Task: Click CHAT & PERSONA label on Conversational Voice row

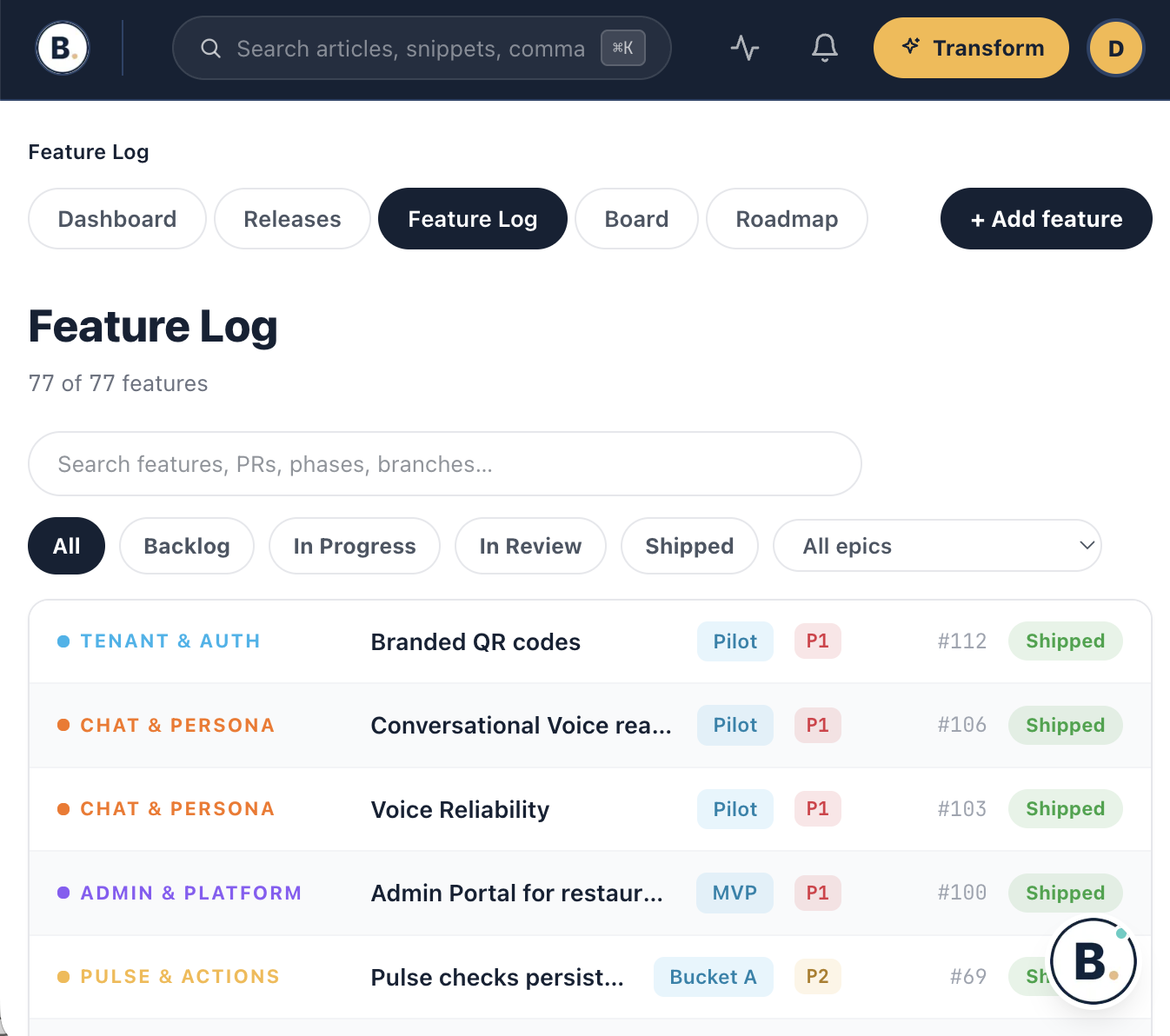Action: (177, 726)
